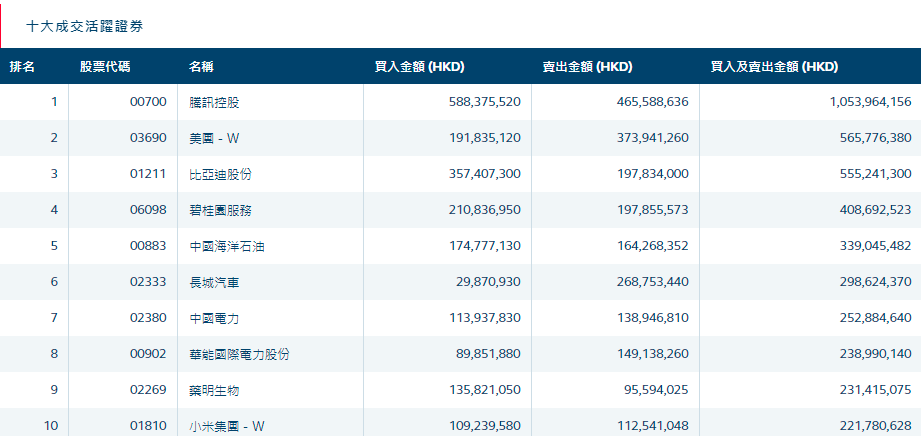
Task: Click total amount 339,045,482
Action: click(876, 246)
